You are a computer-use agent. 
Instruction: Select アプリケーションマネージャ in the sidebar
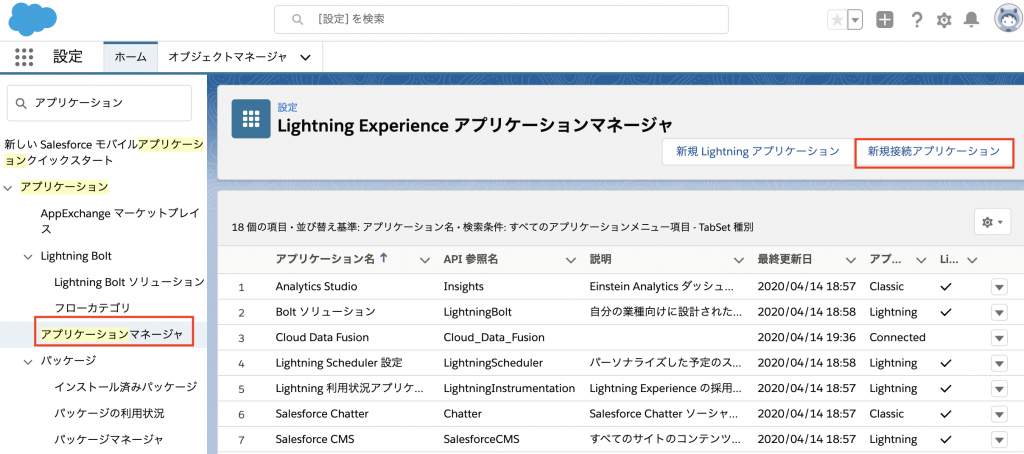point(111,334)
